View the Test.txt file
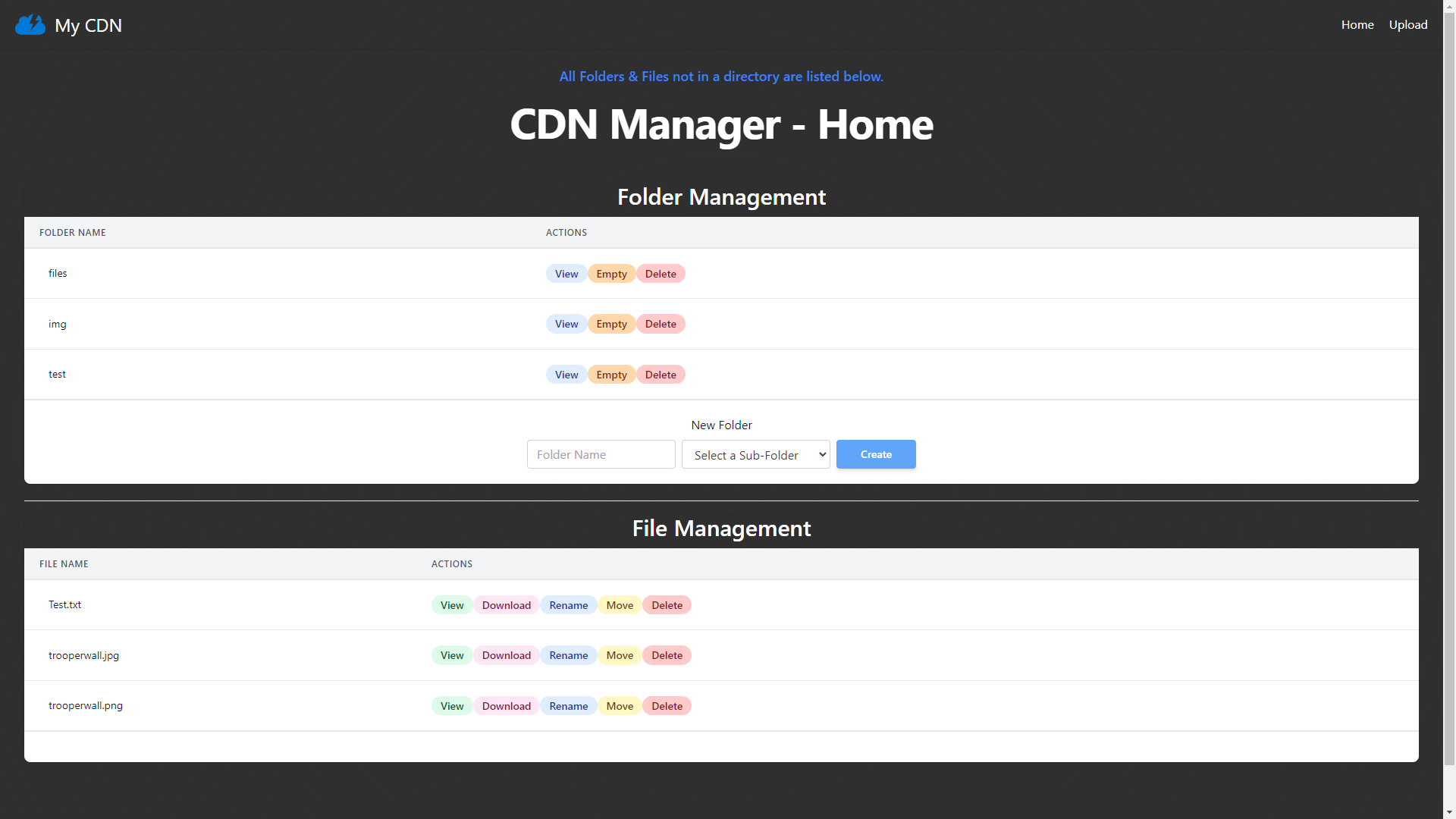The image size is (1456, 819). point(451,605)
